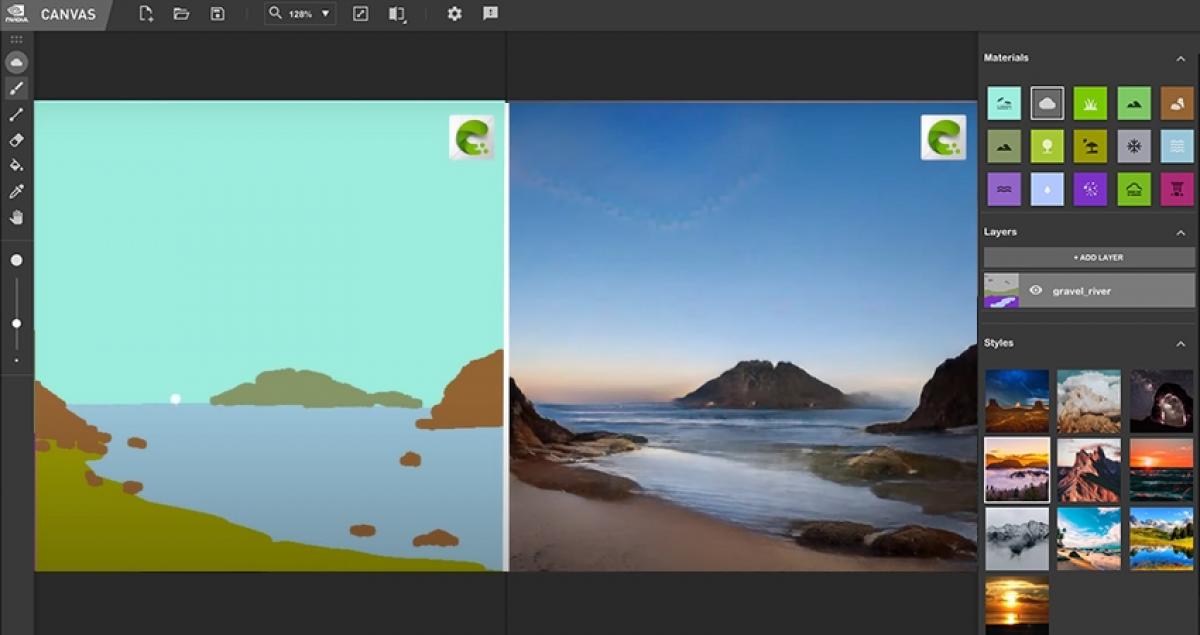Click the New File icon
The width and height of the screenshot is (1200, 635).
coord(146,14)
